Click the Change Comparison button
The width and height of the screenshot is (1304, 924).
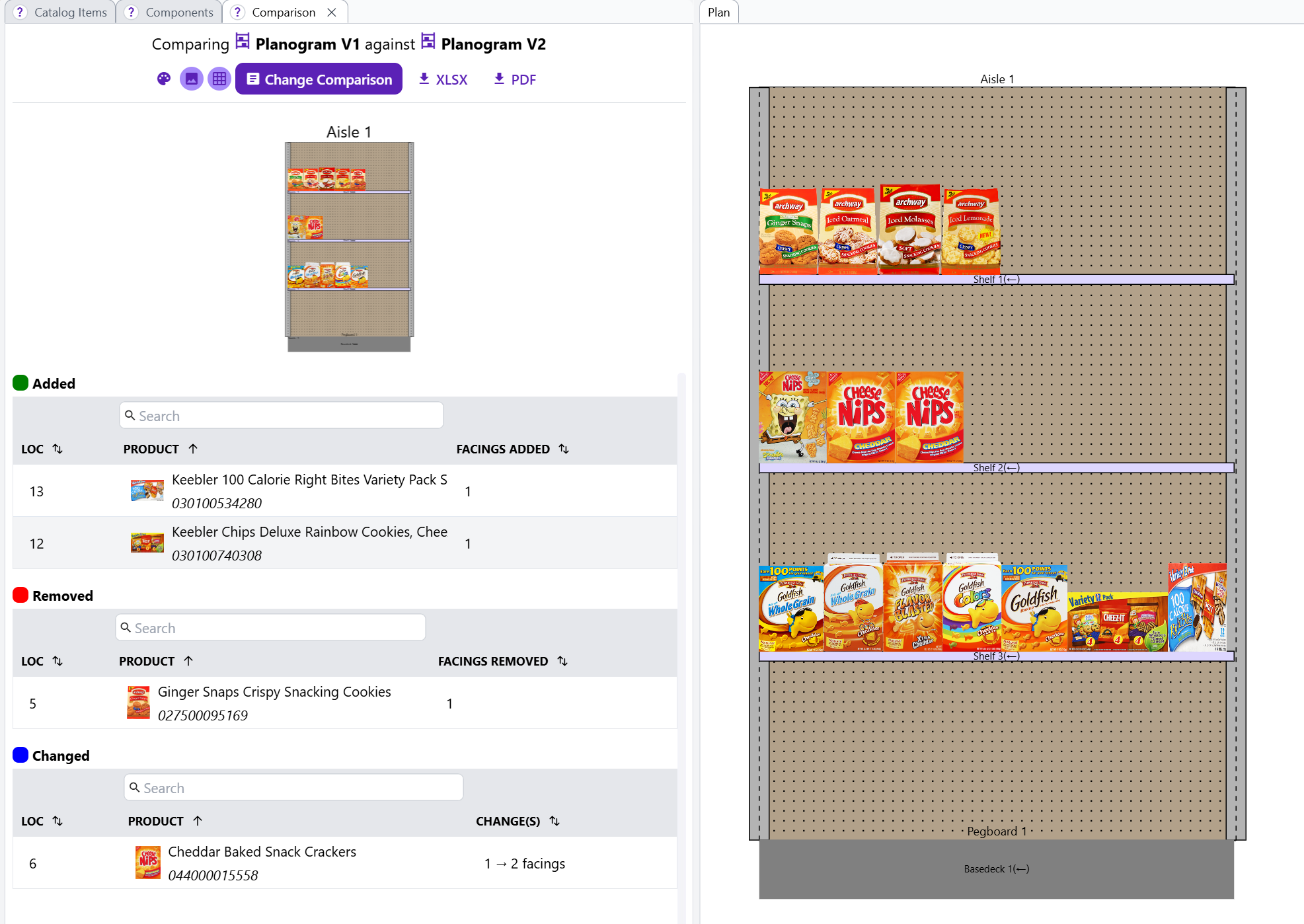coord(319,79)
